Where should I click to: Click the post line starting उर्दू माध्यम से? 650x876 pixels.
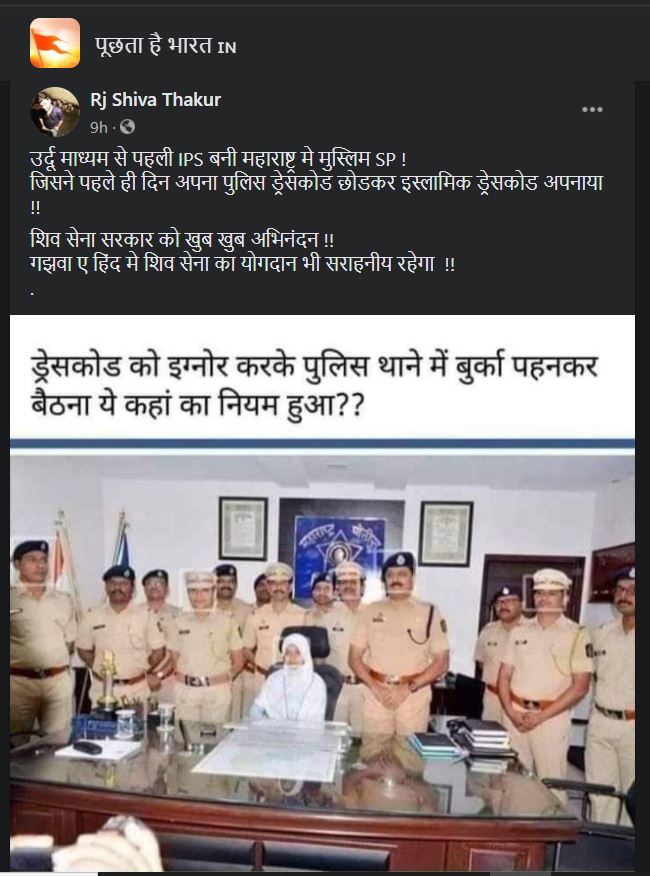(218, 159)
